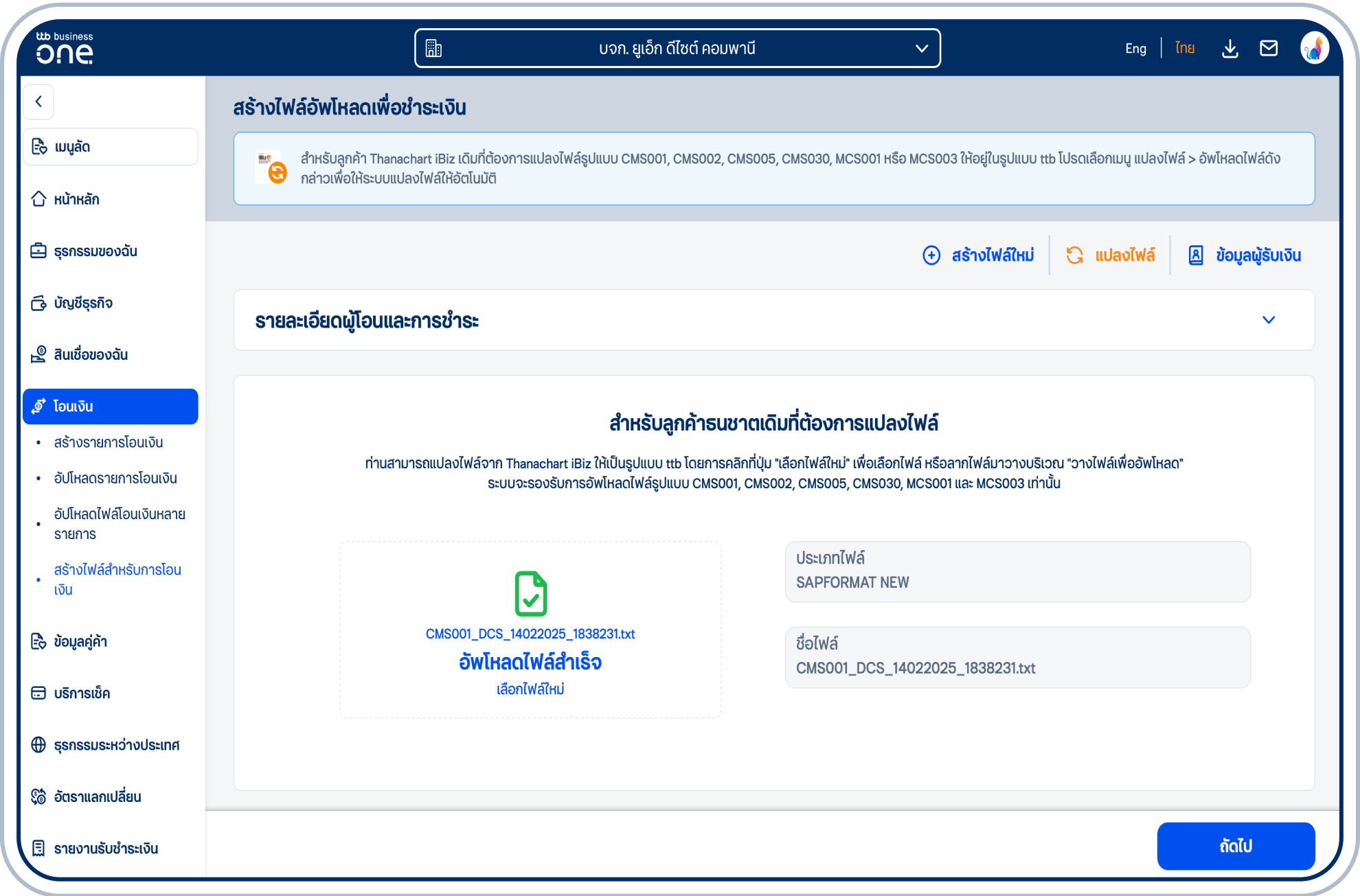Screen dimensions: 1360x896
Task: Collapse the left navigation sidebar
Action: (38, 101)
